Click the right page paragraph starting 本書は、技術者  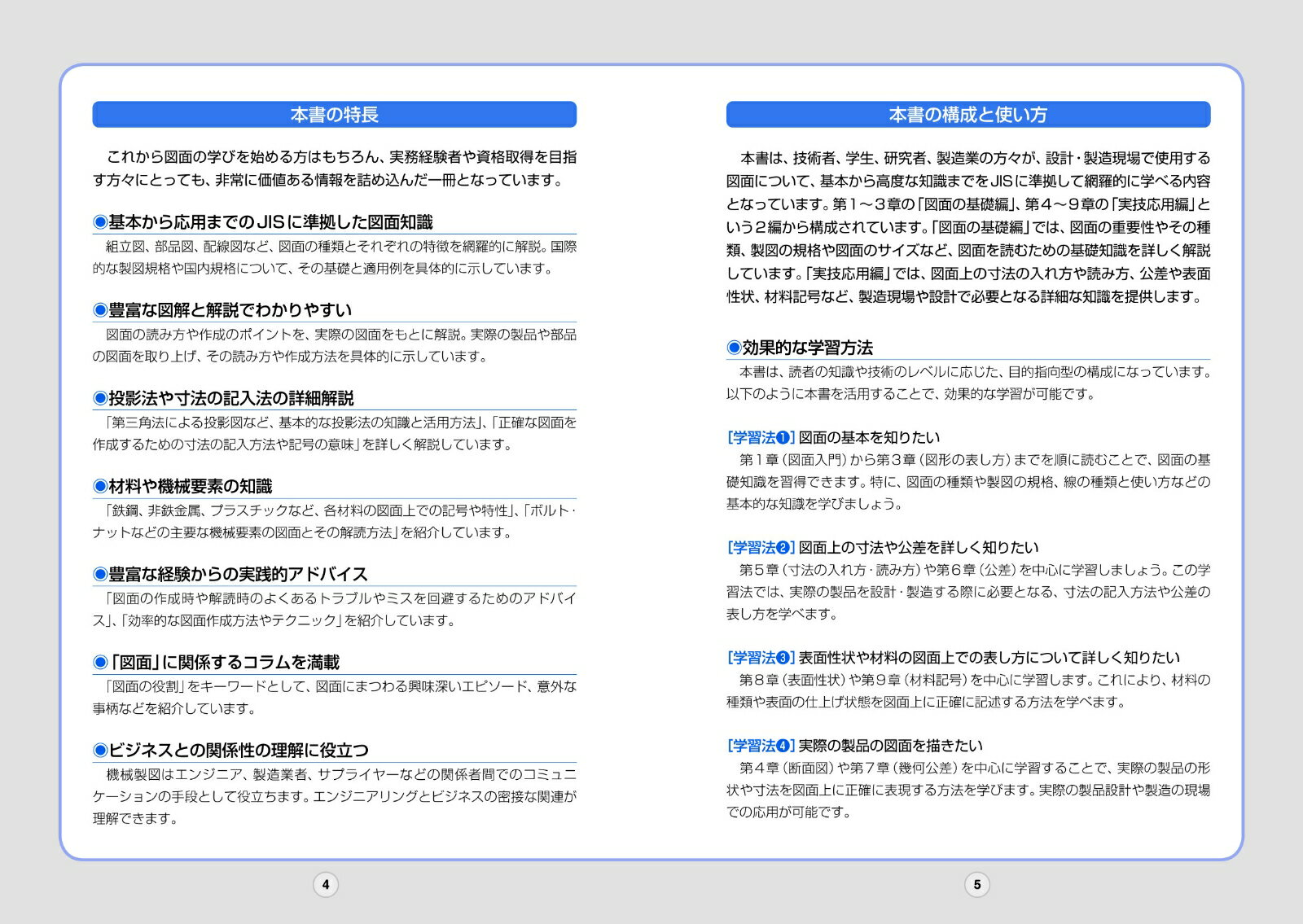click(x=967, y=227)
